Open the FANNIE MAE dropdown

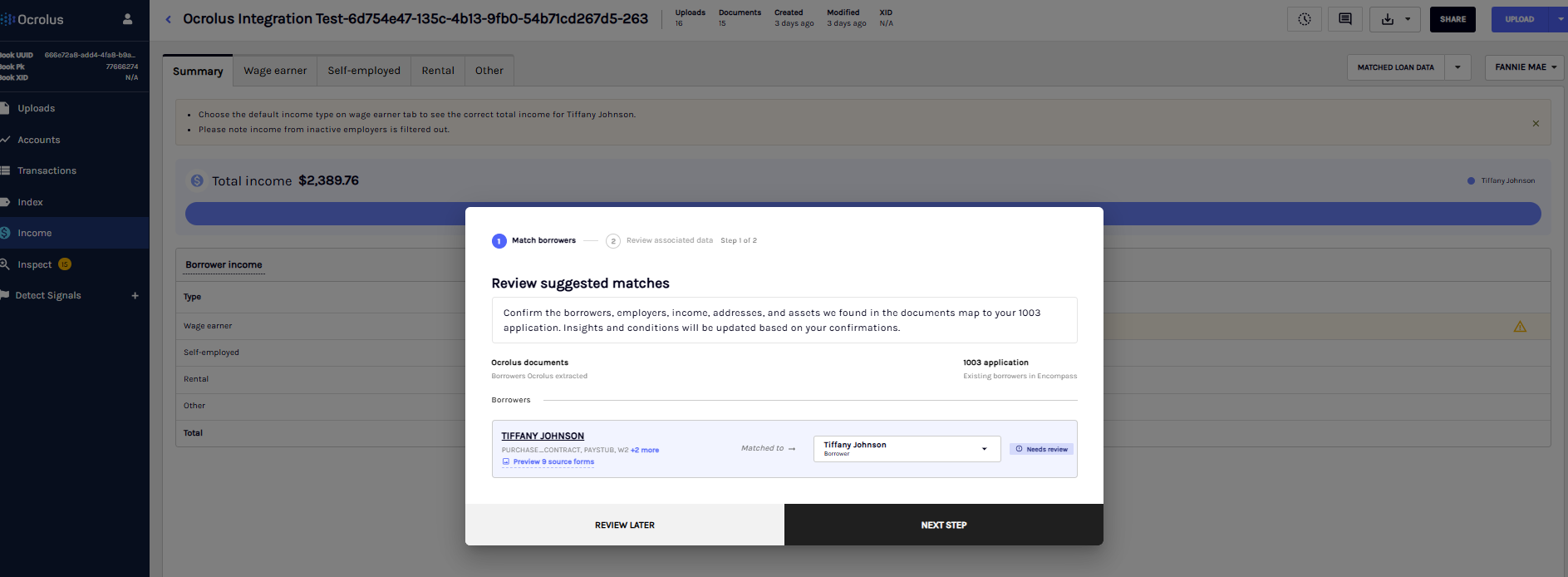point(1526,67)
